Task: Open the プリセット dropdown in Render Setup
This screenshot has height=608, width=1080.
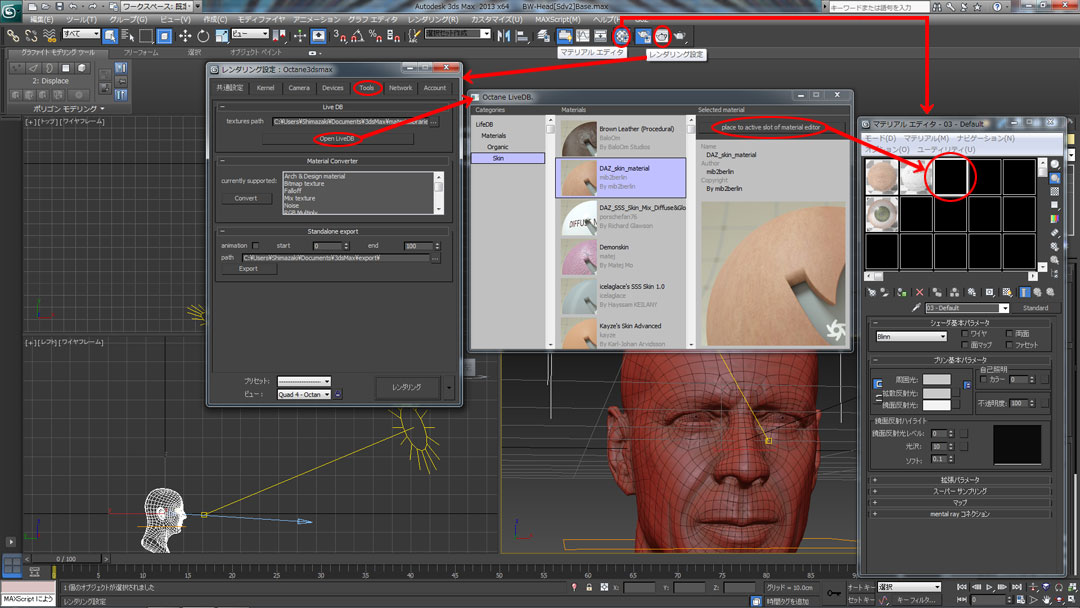Action: click(304, 381)
